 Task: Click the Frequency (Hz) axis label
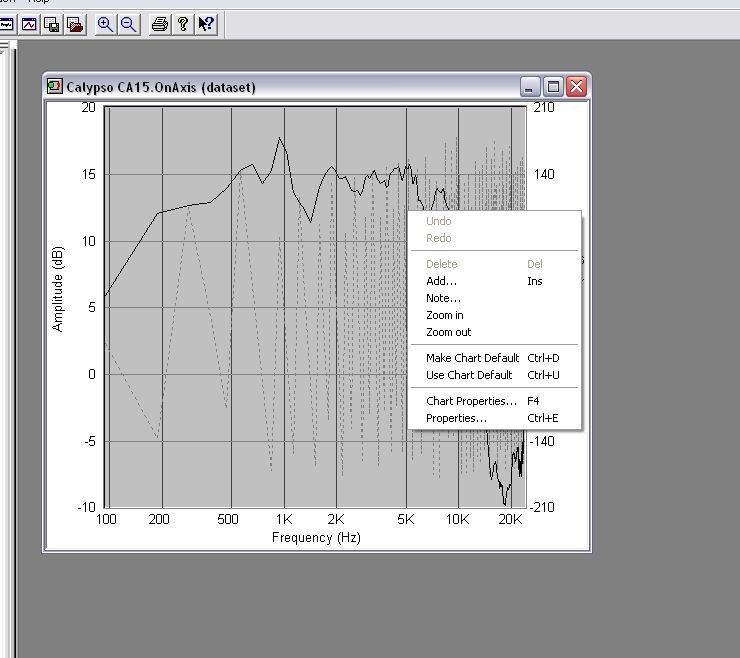click(316, 538)
